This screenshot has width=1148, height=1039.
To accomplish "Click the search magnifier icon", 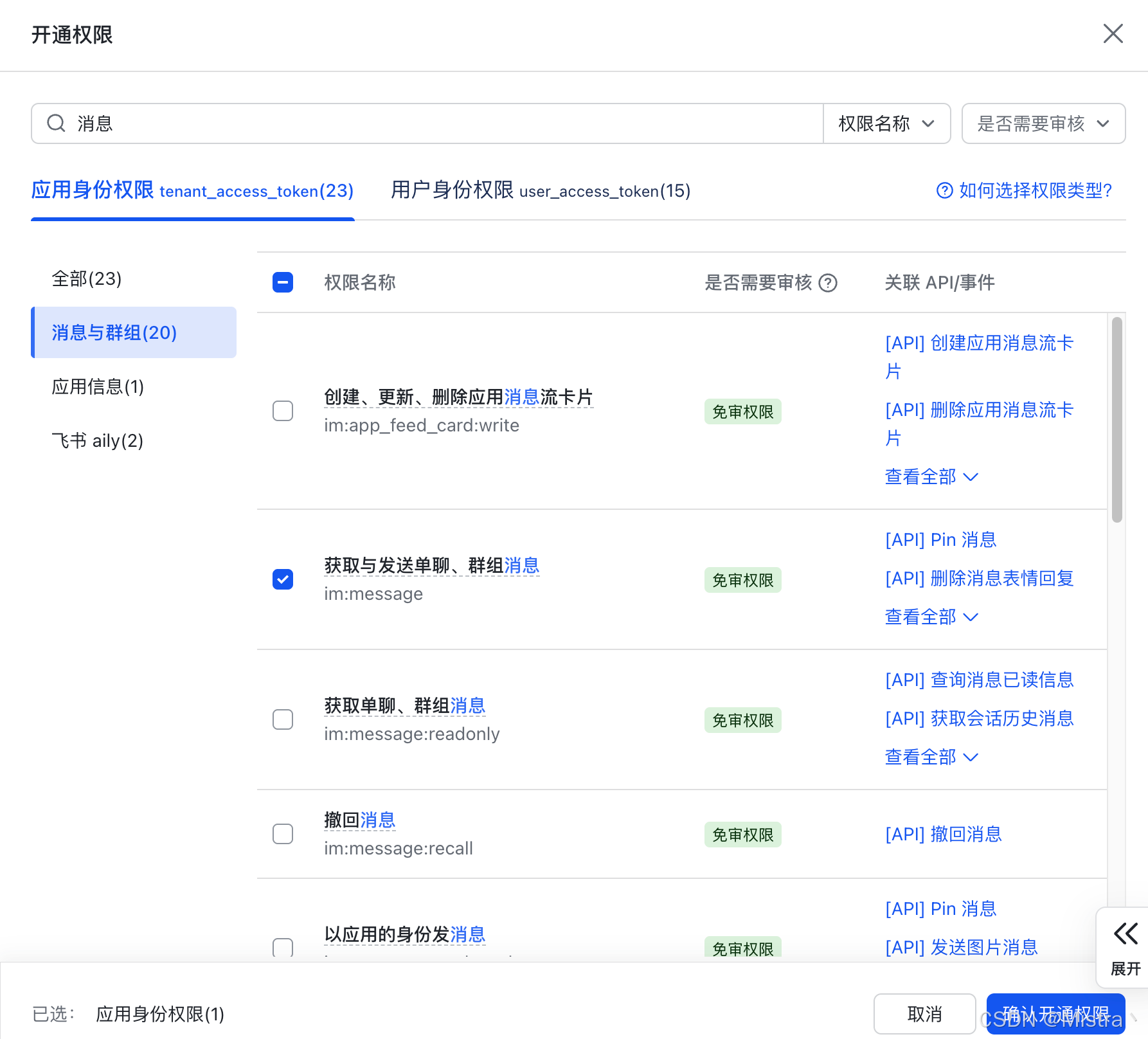I will pyautogui.click(x=56, y=123).
